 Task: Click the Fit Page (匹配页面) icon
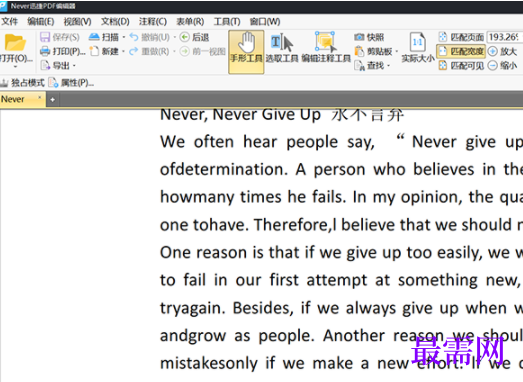(x=443, y=37)
